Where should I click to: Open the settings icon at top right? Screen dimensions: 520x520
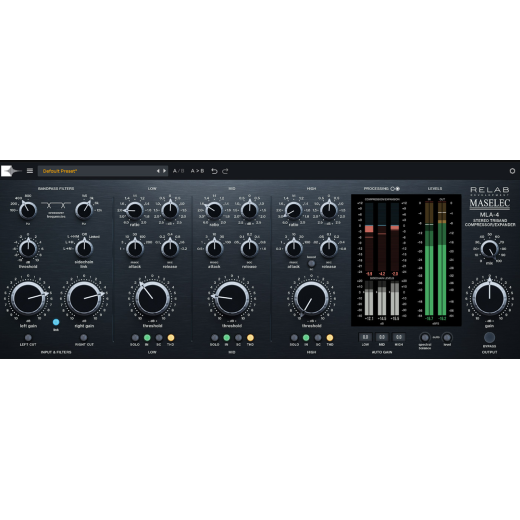click(512, 171)
